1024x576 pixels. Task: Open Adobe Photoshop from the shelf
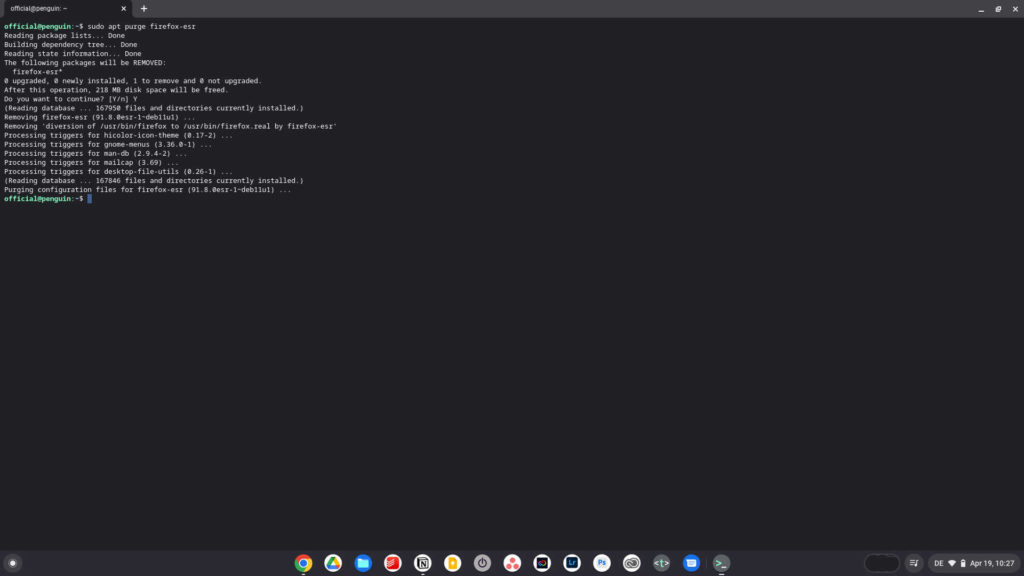602,563
